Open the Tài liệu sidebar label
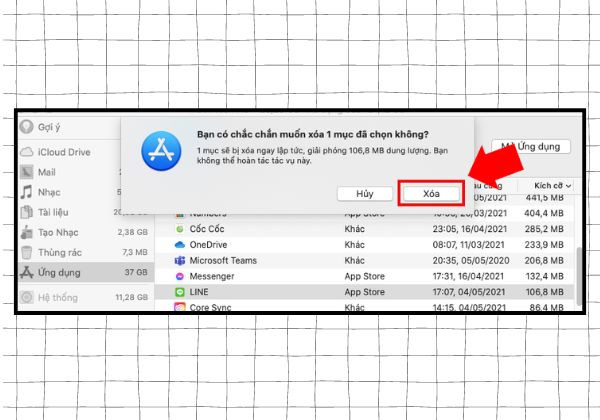Viewport: 600px width, 420px height. pyautogui.click(x=53, y=212)
